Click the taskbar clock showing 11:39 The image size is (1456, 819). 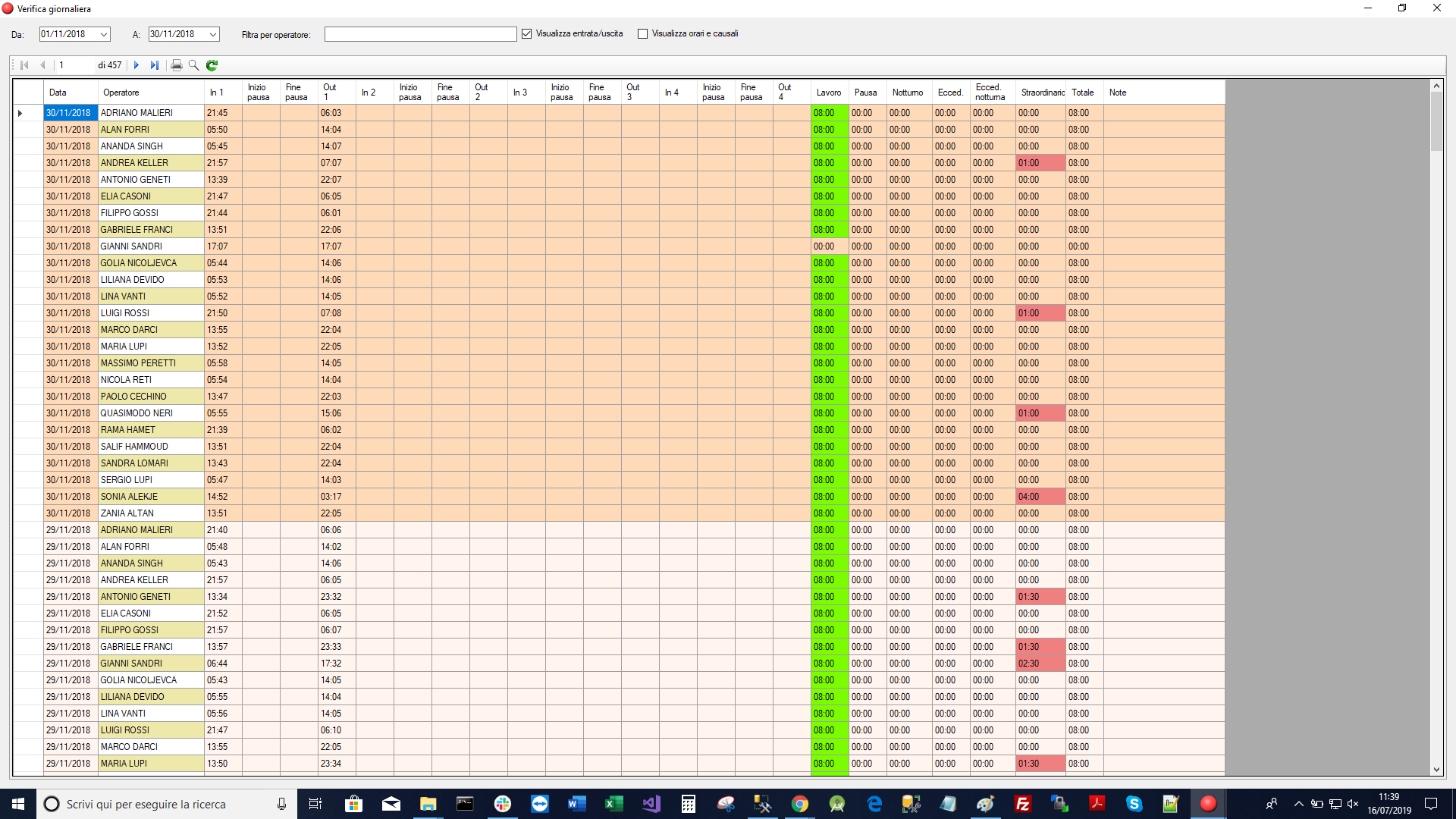(x=1389, y=804)
